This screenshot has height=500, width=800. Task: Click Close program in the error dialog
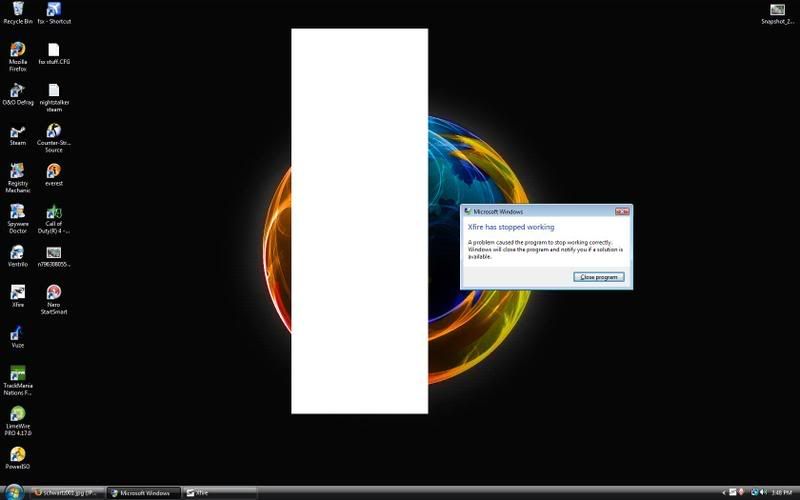point(598,277)
